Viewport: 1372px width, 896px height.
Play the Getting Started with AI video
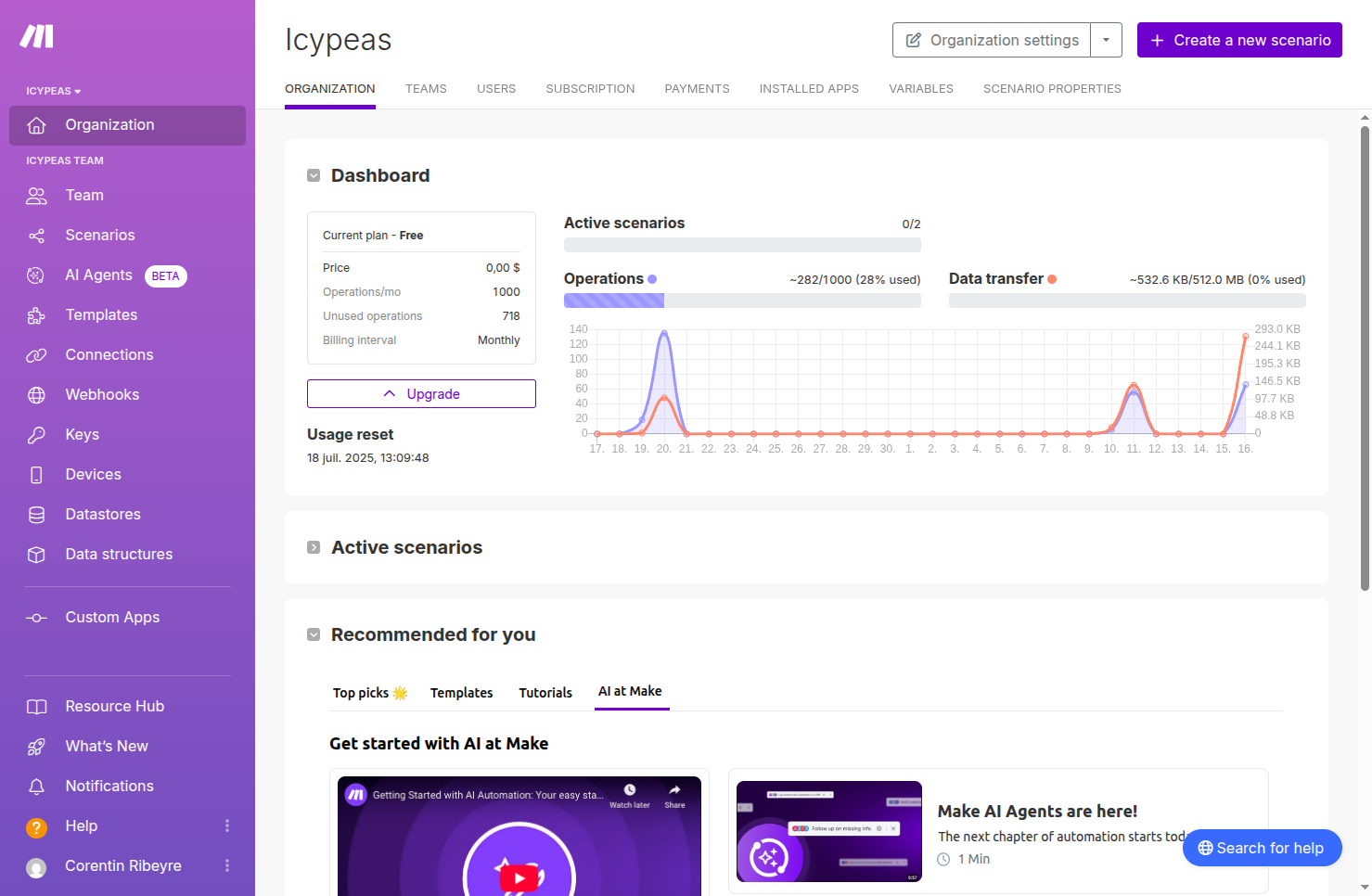(519, 877)
